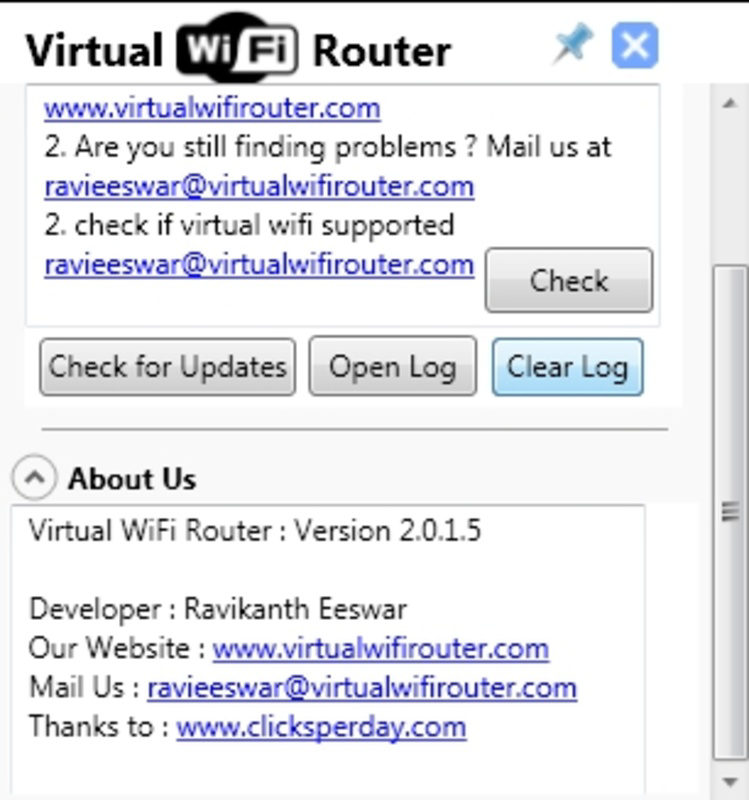Image resolution: width=749 pixels, height=800 pixels.
Task: Click the 'Version 2.0.1.5' text line
Action: coord(255,531)
